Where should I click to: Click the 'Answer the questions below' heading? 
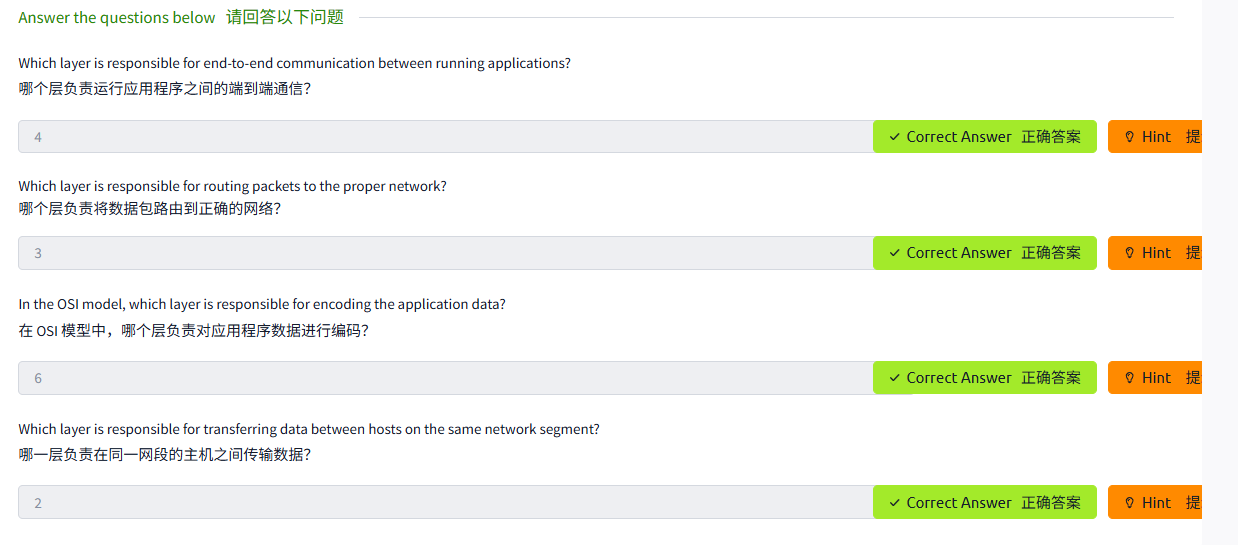117,17
